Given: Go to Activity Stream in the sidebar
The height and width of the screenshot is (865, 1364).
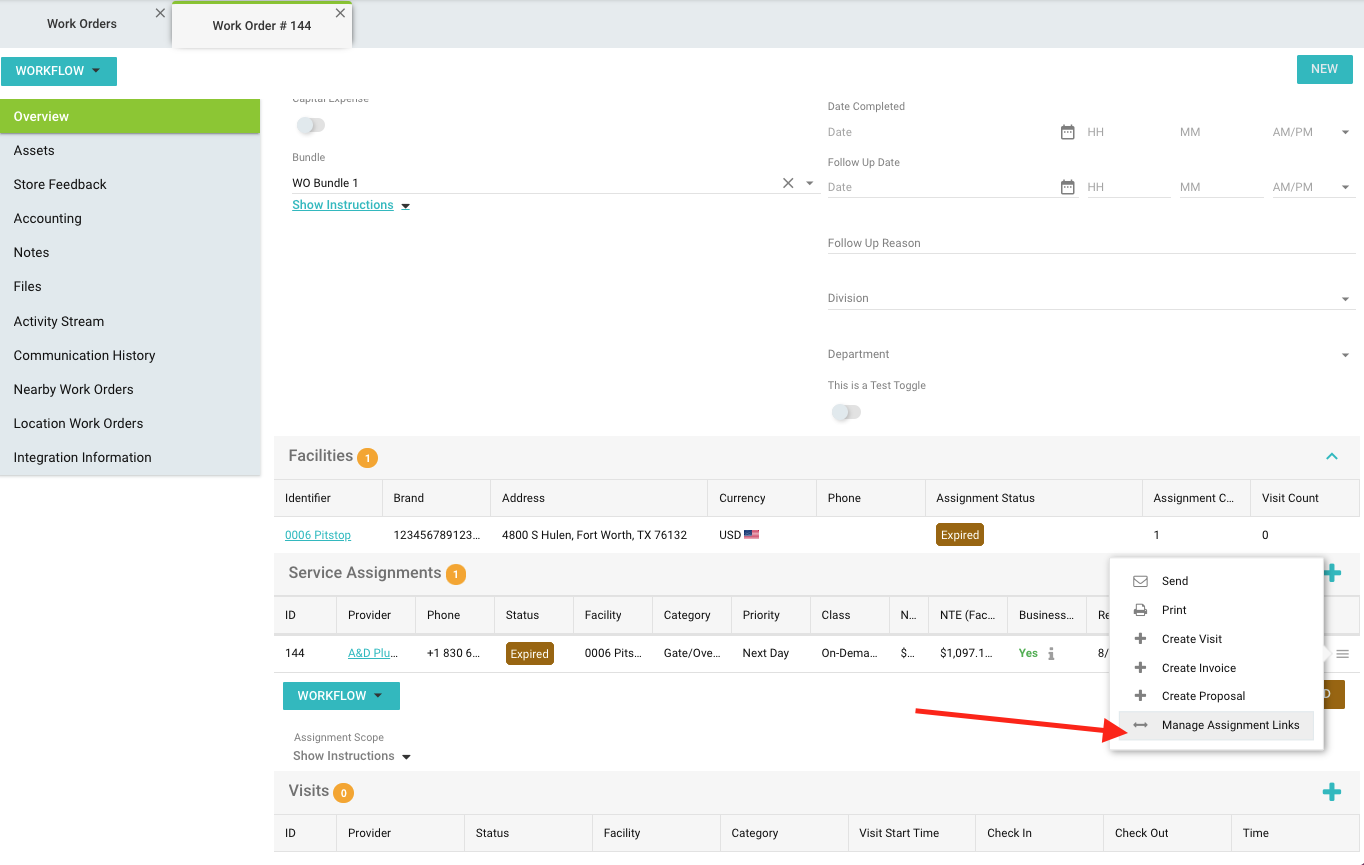Looking at the screenshot, I should pos(59,321).
